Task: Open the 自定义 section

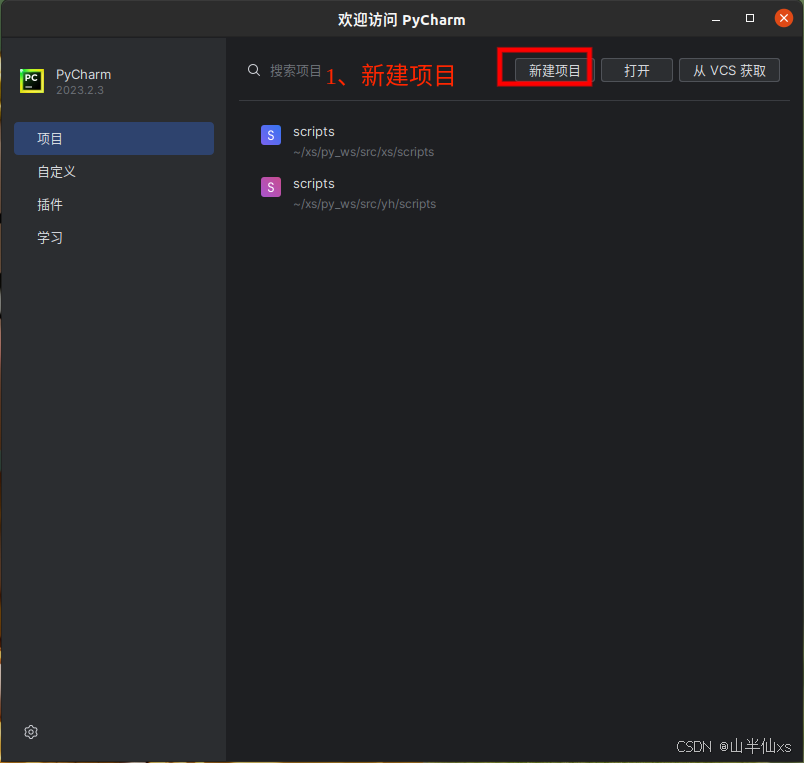Action: (114, 172)
